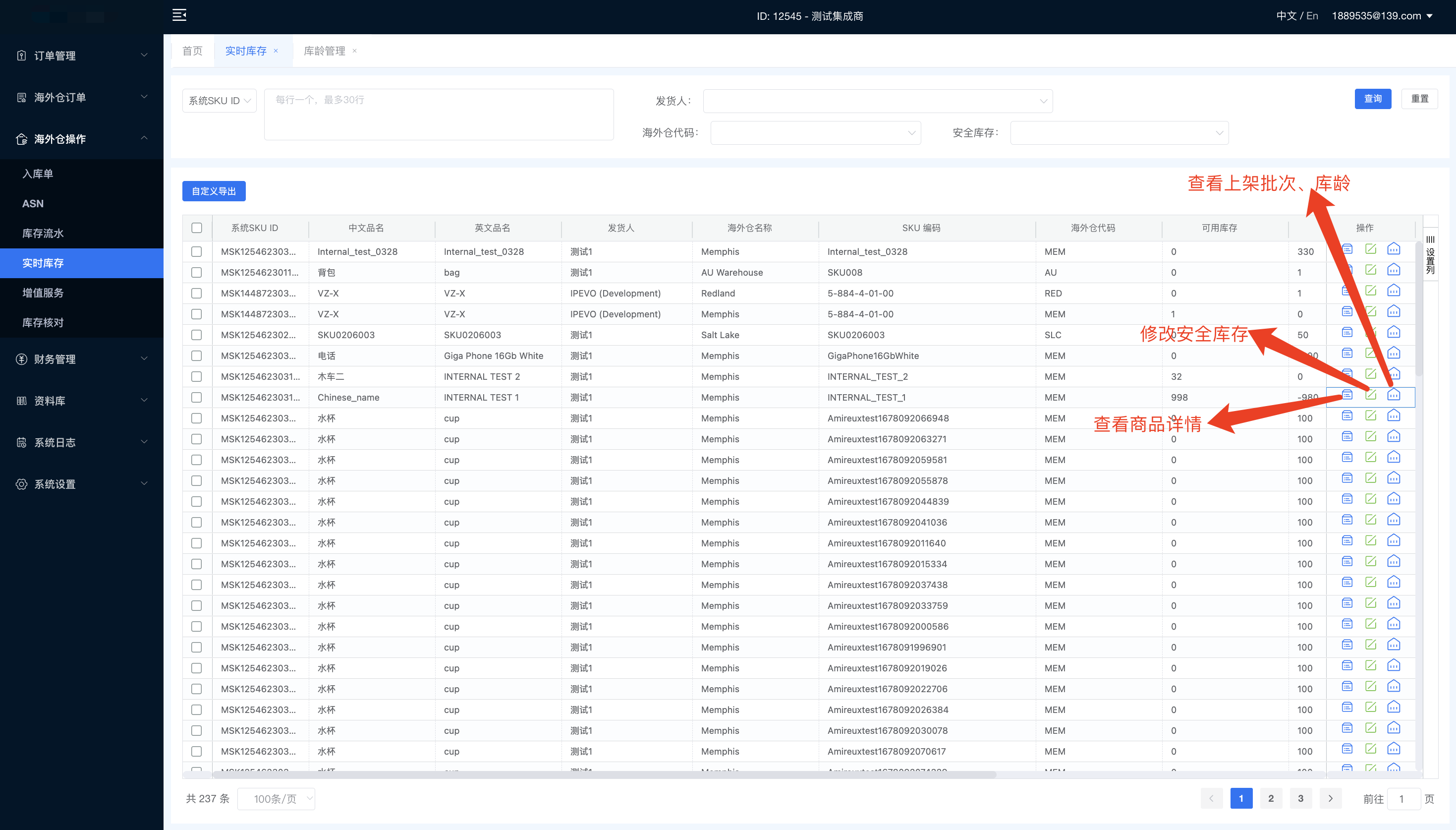Close the 库龄管理 tab

tap(354, 51)
